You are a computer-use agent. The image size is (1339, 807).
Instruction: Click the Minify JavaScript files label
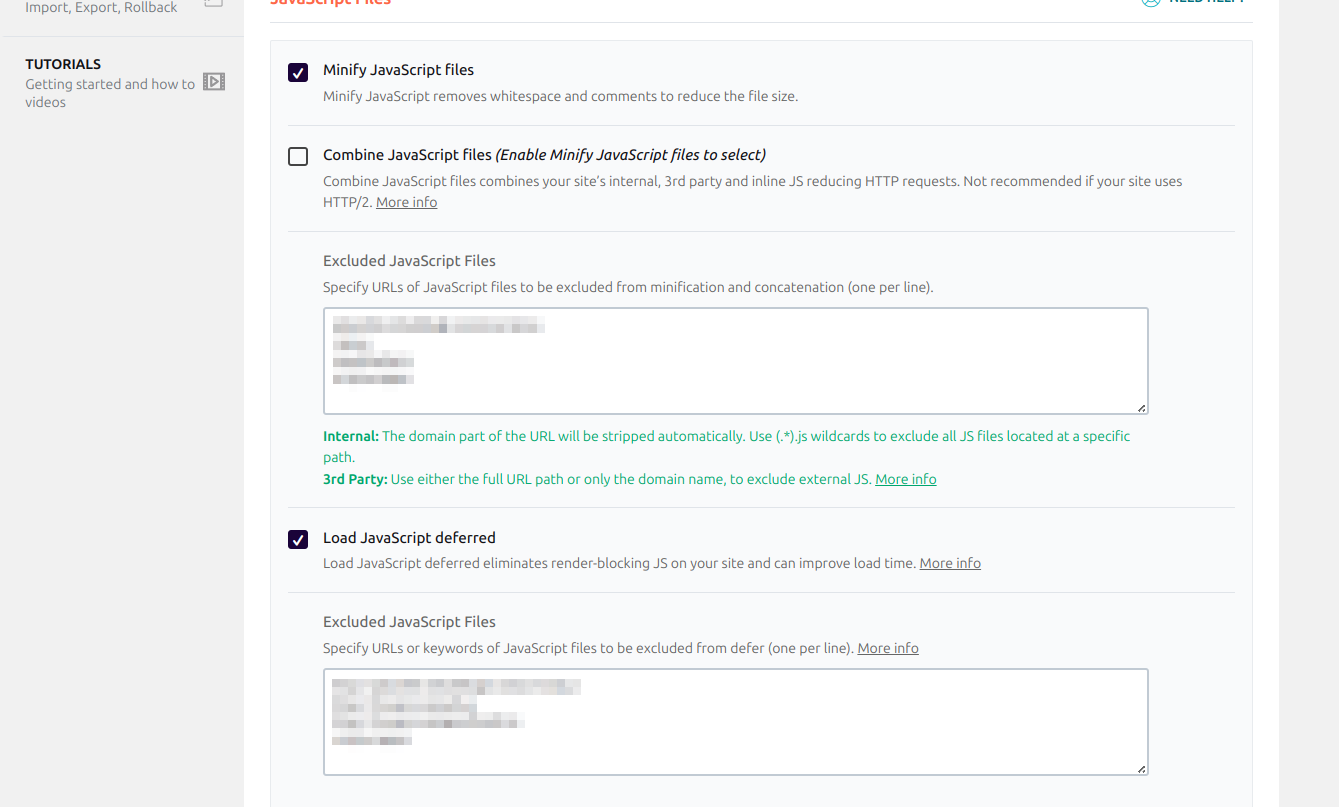coord(398,70)
